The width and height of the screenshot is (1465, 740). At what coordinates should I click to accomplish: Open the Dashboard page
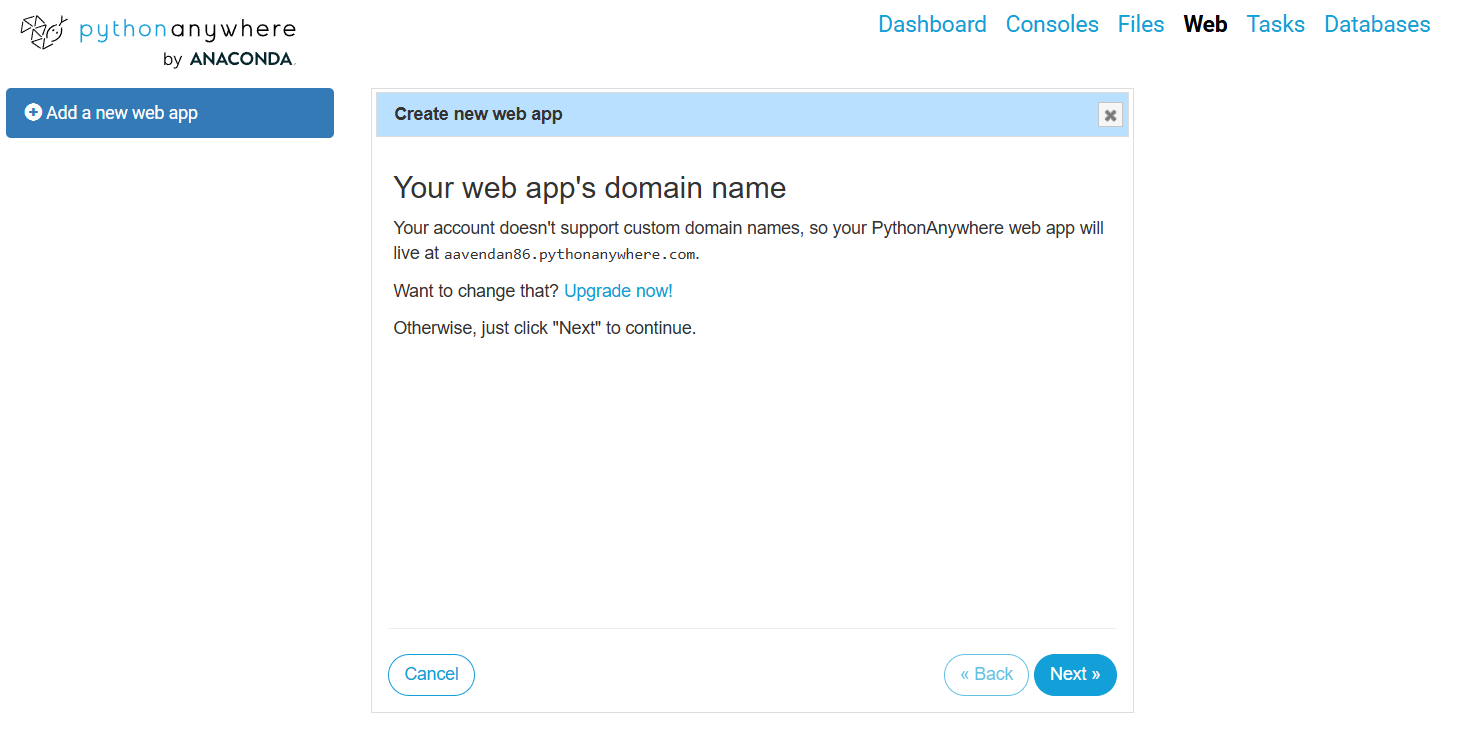[932, 24]
